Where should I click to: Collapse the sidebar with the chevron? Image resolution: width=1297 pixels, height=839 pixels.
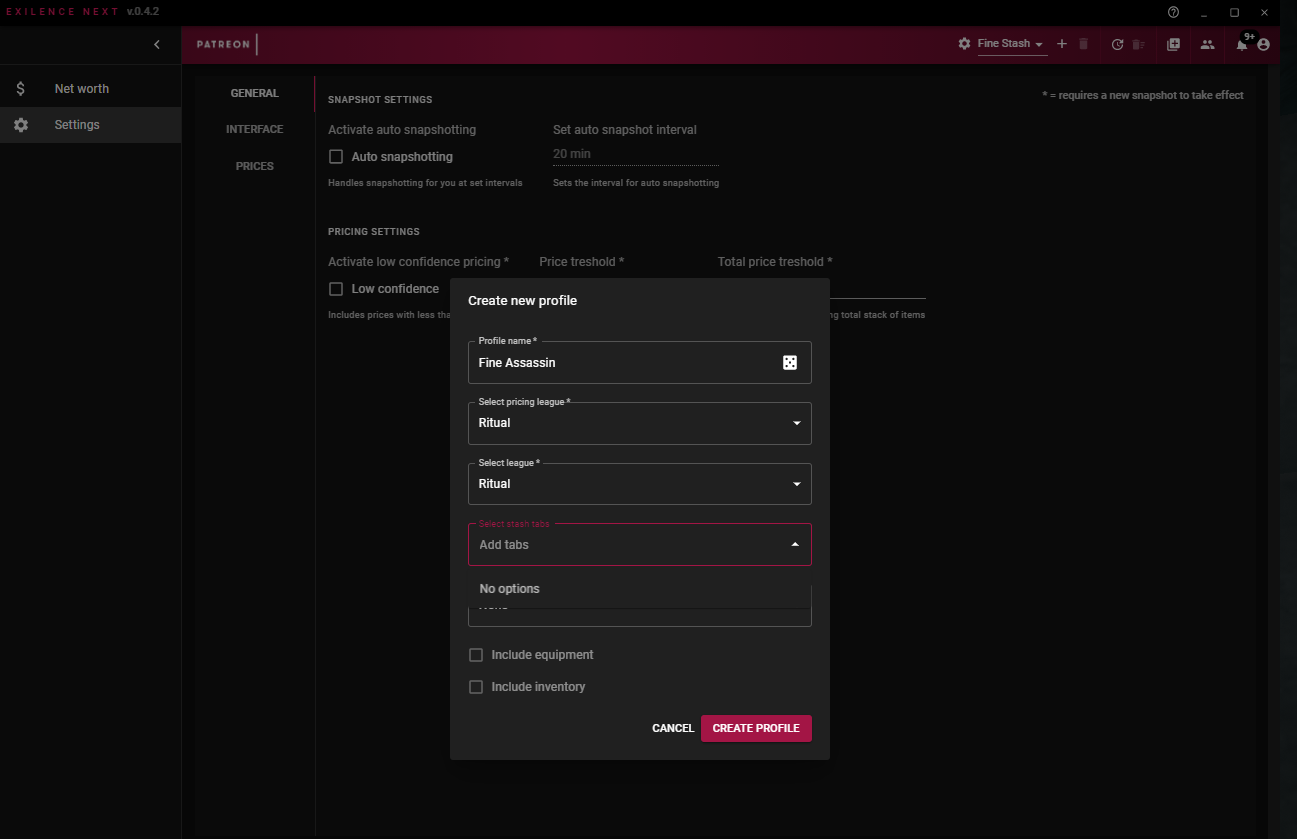click(x=157, y=44)
